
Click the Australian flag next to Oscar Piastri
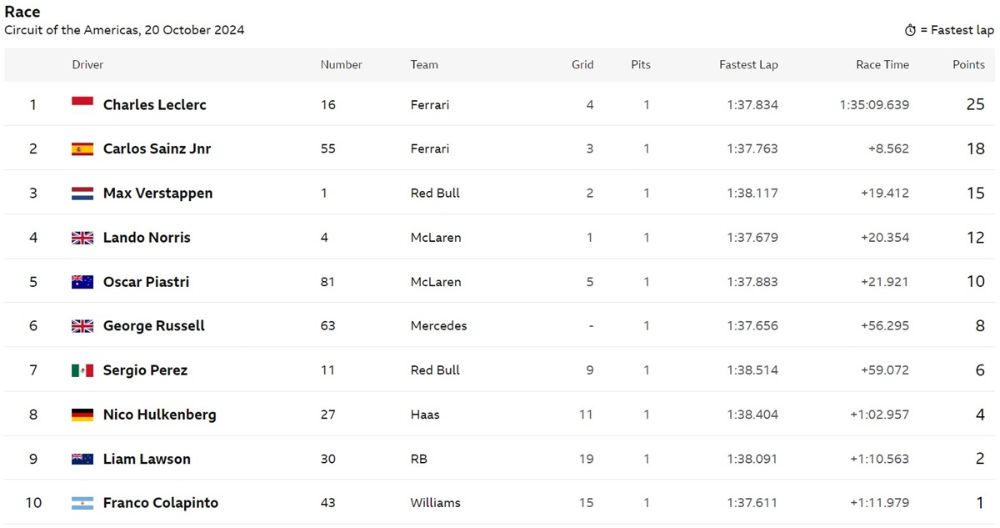click(x=82, y=282)
